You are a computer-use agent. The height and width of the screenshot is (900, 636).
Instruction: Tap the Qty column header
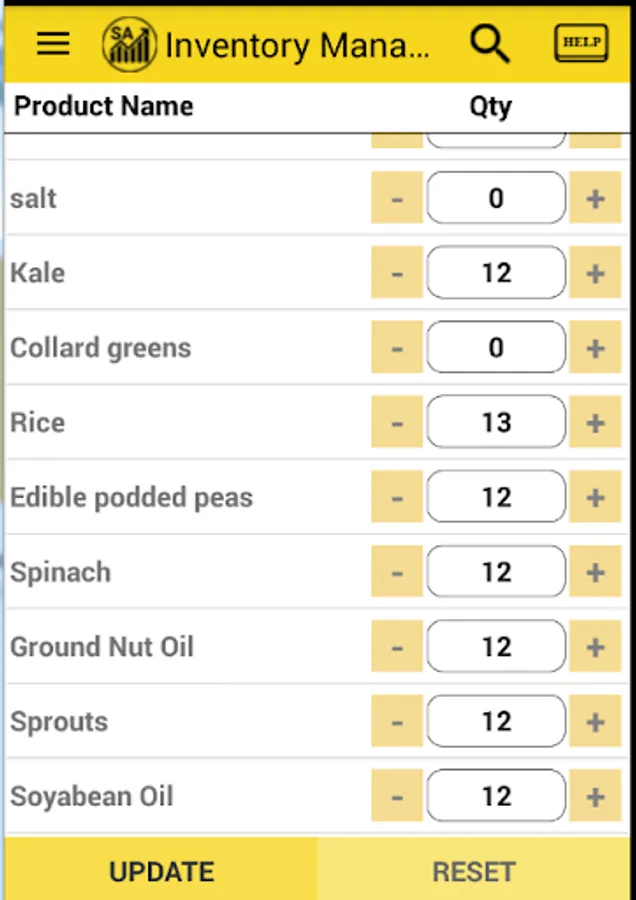point(490,107)
